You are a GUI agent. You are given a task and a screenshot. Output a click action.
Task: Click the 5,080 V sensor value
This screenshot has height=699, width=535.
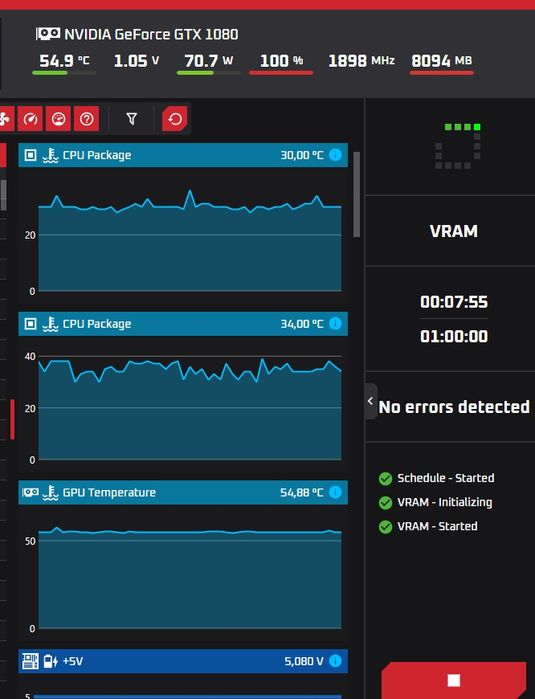click(x=304, y=661)
